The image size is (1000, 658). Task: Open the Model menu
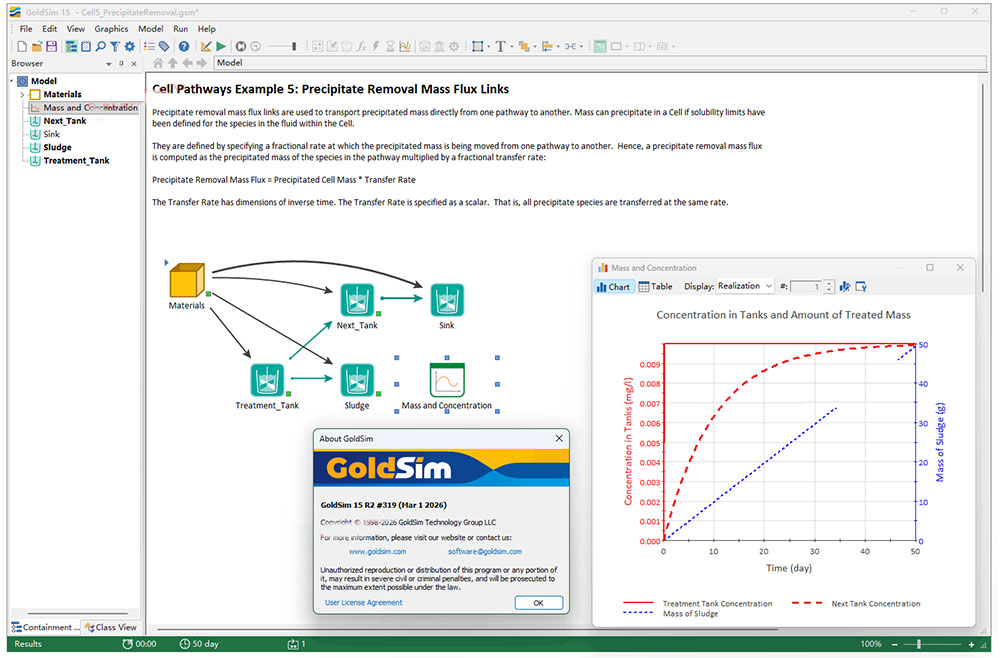click(x=151, y=29)
